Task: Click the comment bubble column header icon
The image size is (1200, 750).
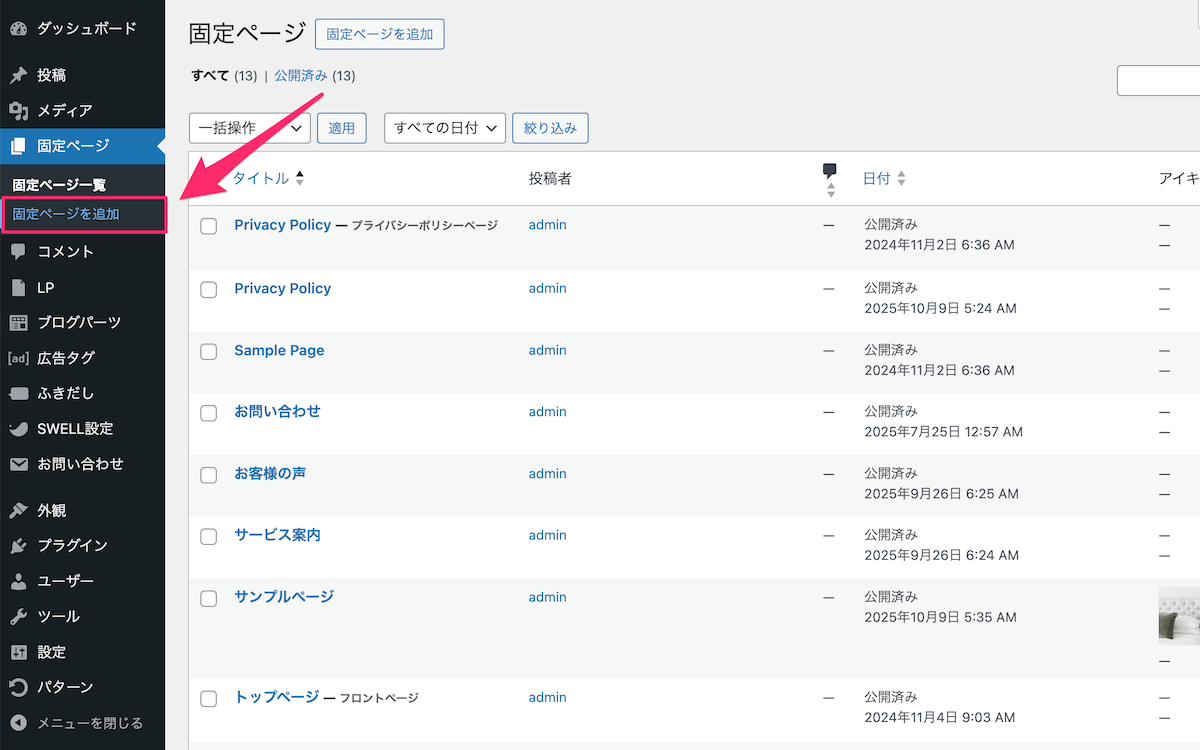Action: 829,170
